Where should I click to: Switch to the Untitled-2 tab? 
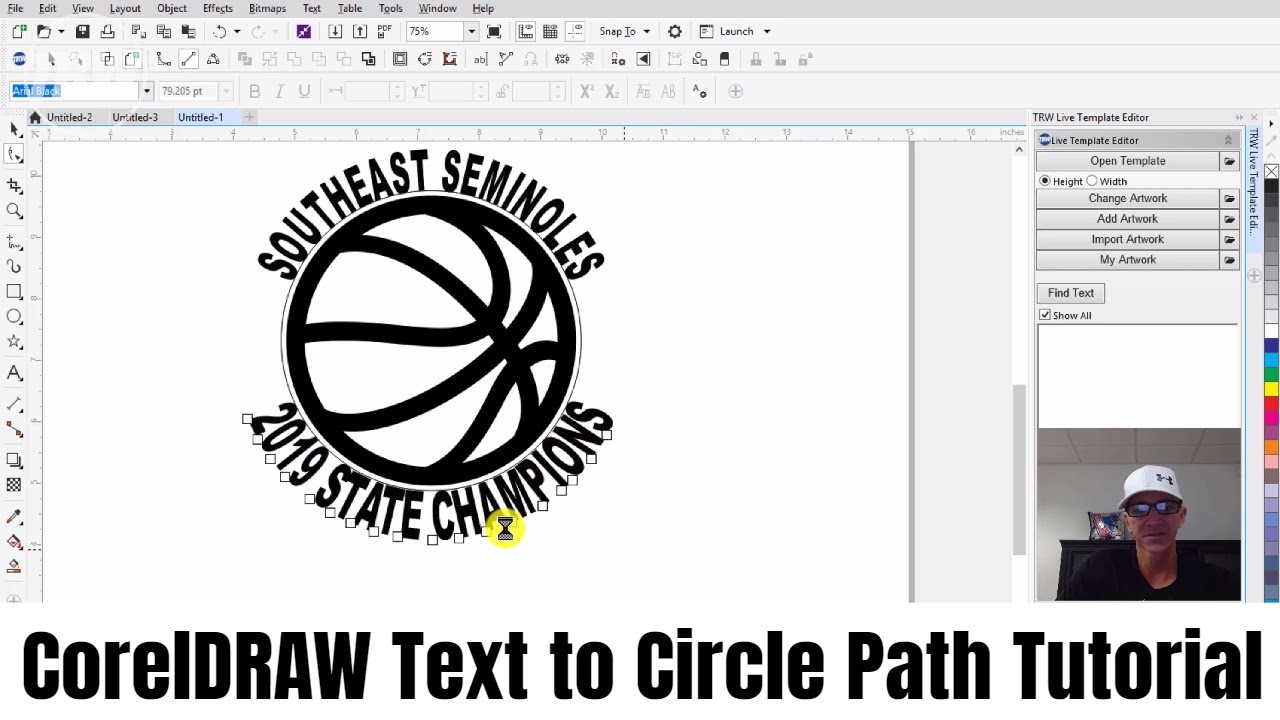point(69,117)
